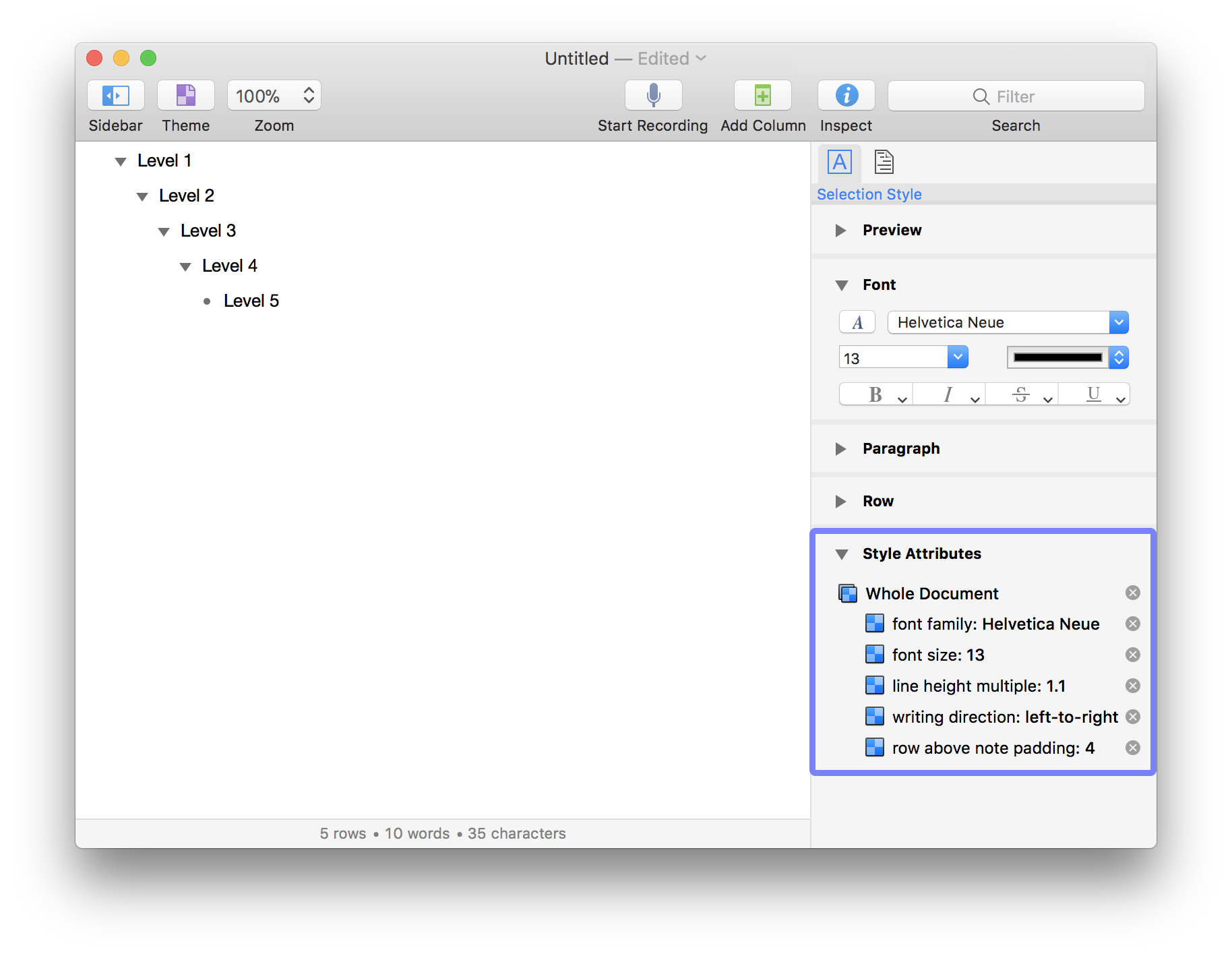Viewport: 1232px width, 956px height.
Task: Click the Inspect info icon
Action: (846, 96)
